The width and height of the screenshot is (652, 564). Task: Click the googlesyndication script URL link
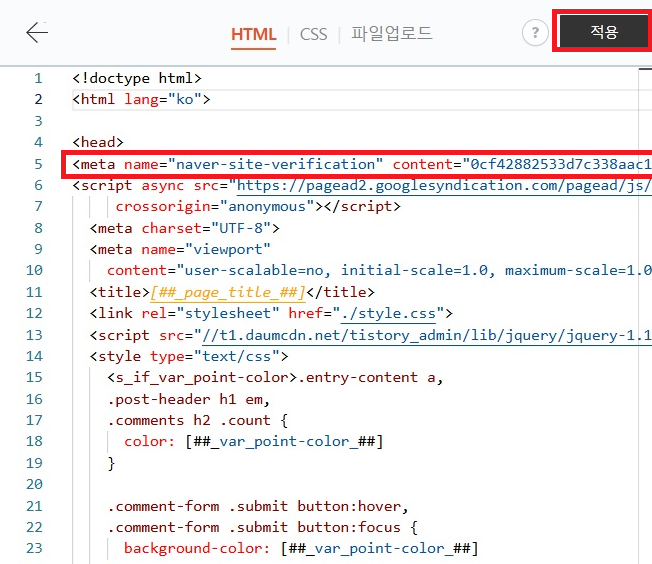coord(444,186)
